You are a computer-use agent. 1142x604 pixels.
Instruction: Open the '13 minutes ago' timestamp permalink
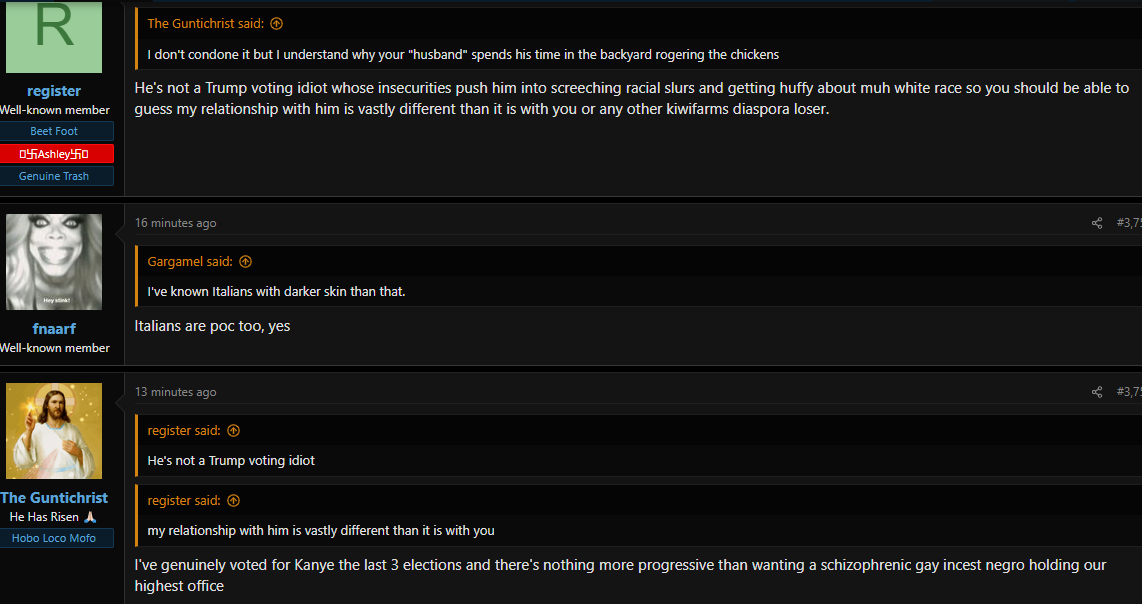176,392
